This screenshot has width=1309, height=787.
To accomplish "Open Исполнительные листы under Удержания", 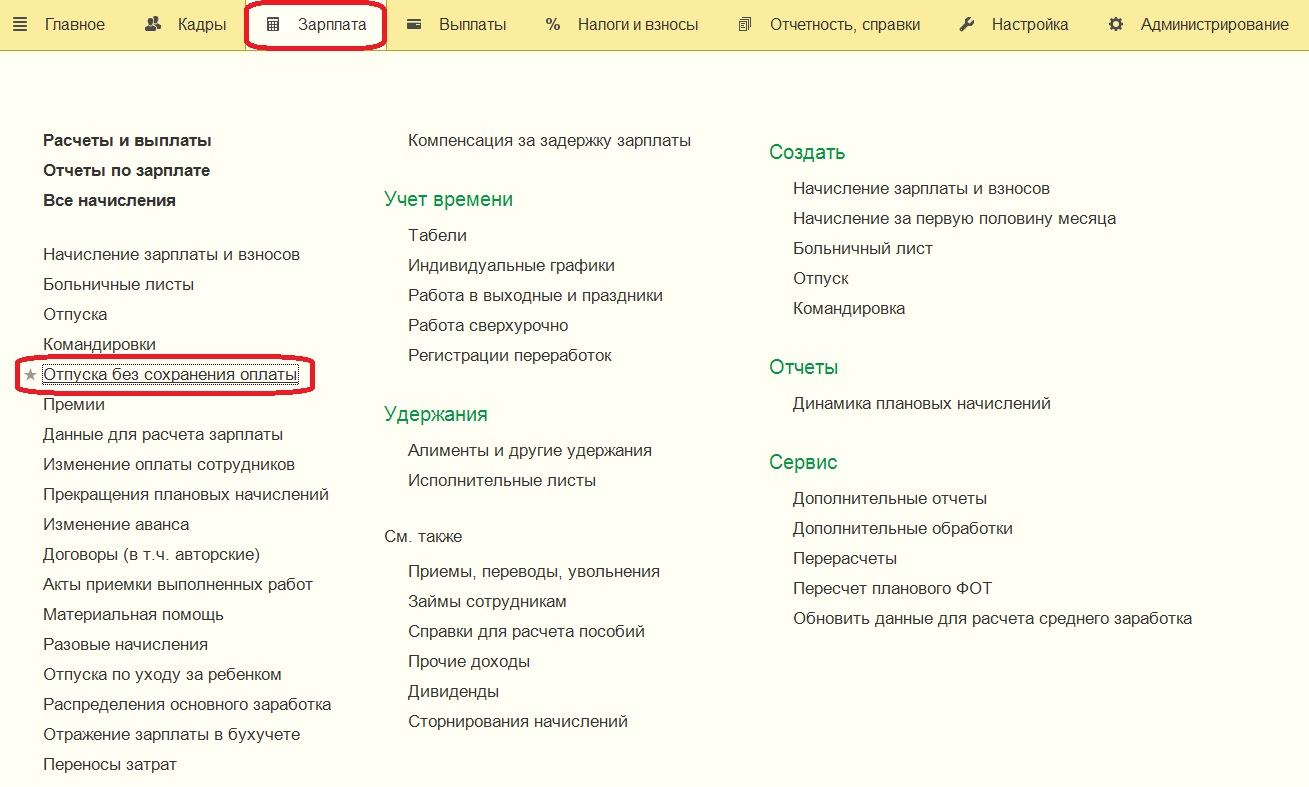I will click(x=502, y=480).
